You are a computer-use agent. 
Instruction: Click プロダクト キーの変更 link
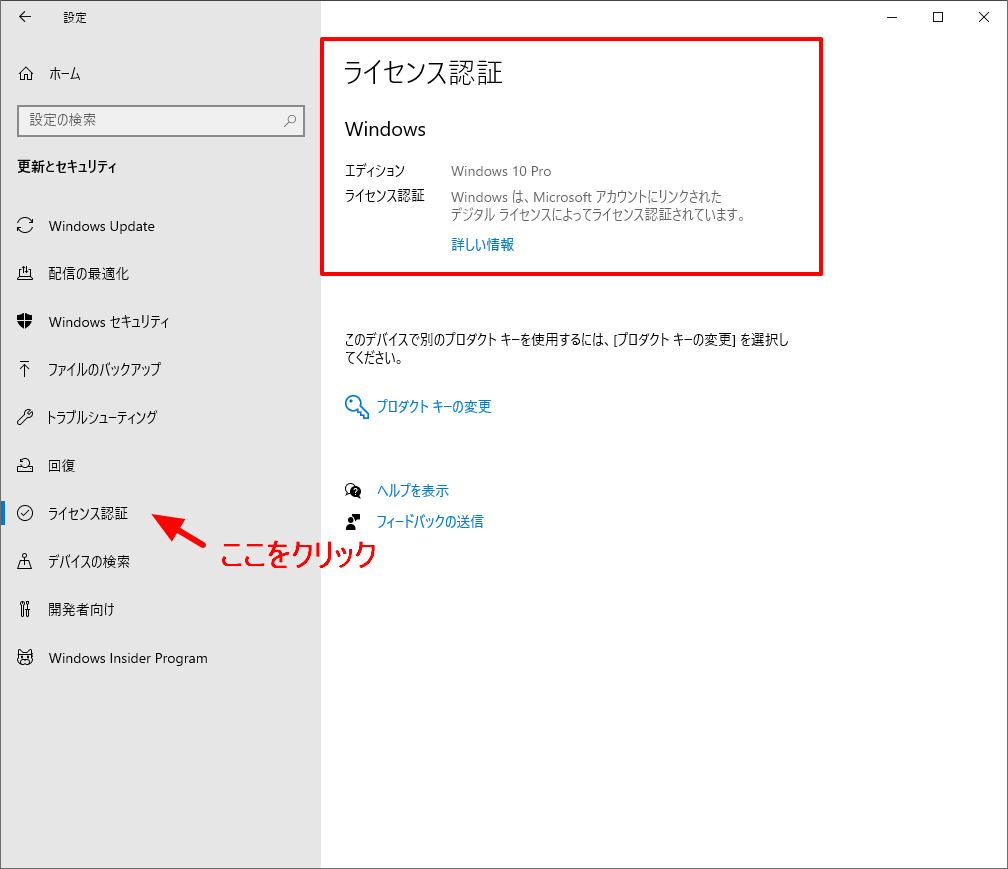(434, 406)
